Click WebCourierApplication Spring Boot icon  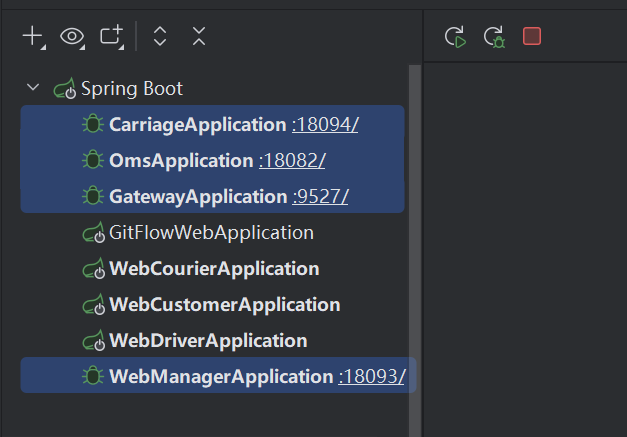94,268
